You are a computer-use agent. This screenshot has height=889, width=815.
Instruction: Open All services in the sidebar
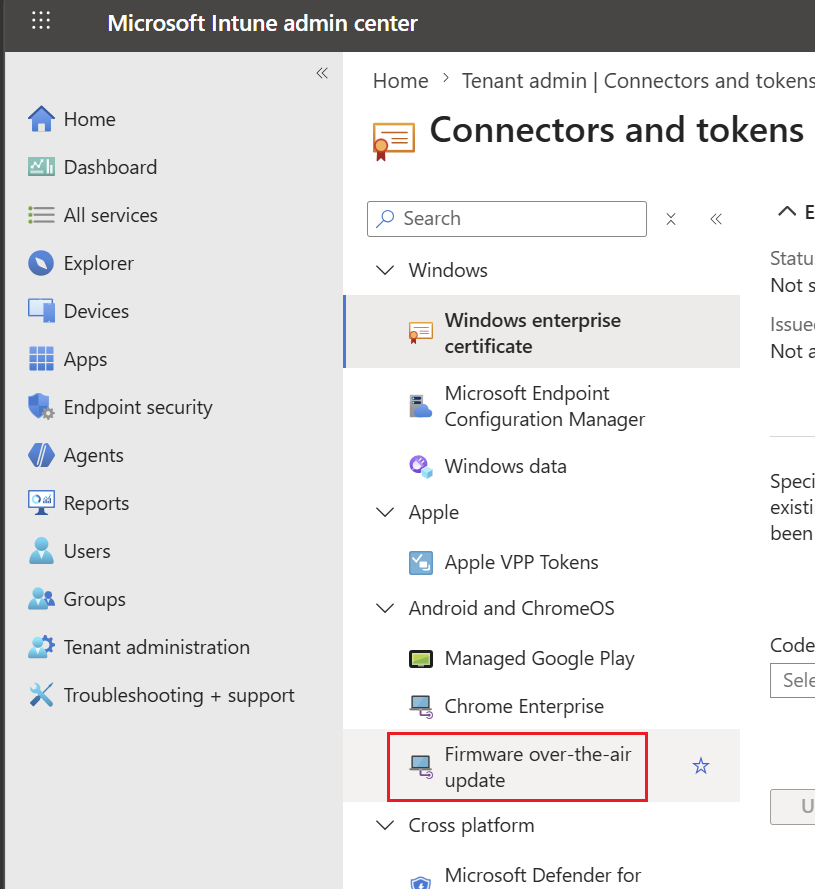(111, 215)
